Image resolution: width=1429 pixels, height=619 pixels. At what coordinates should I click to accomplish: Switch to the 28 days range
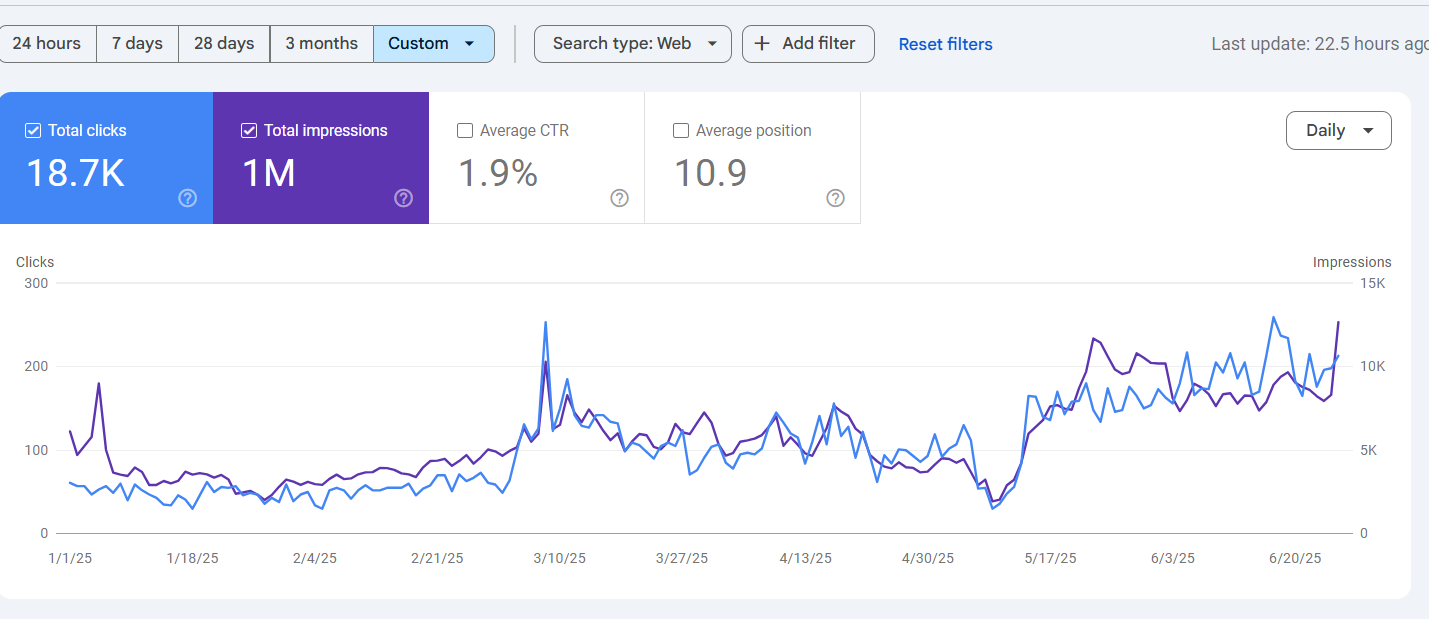[224, 44]
